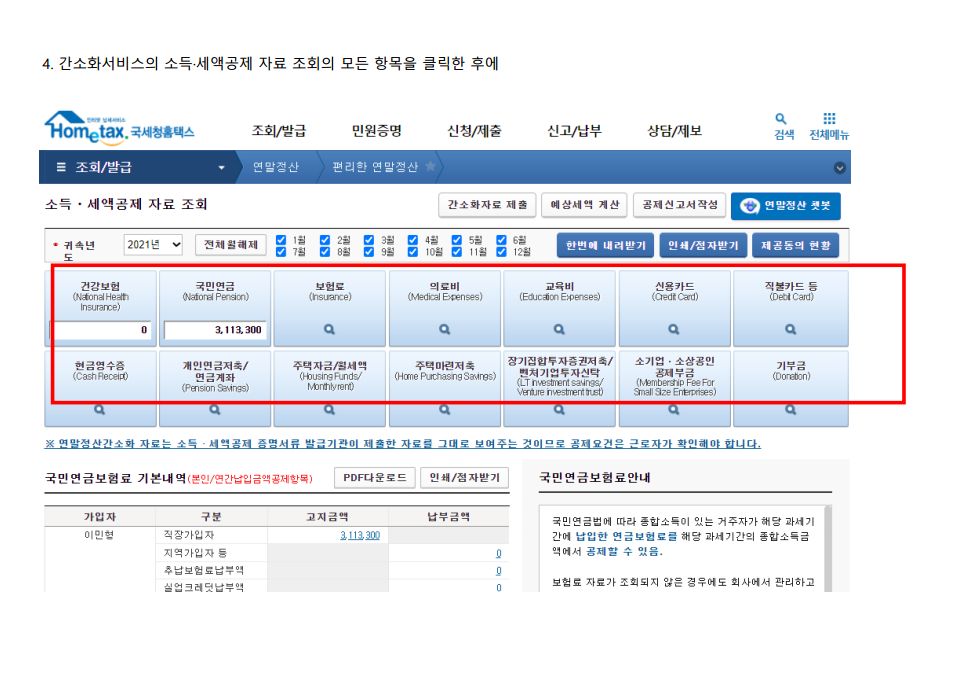Screen dimensions: 980x690
Task: Click the 건강보험 amount field showing 0
Action: 100,330
